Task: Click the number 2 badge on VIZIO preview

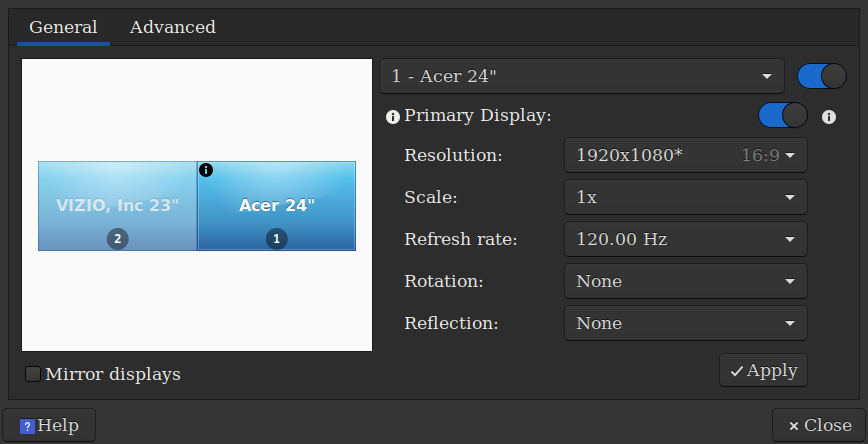Action: tap(117, 239)
